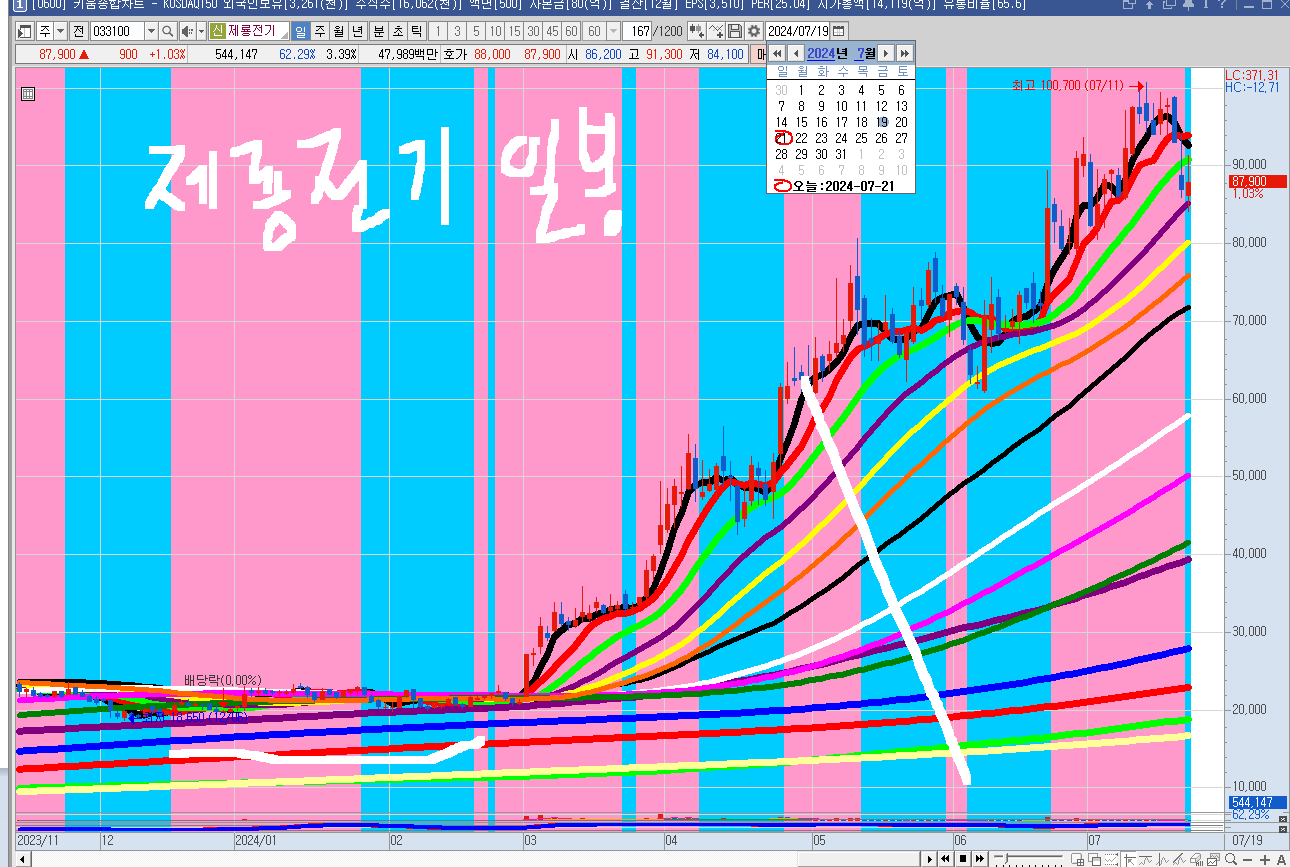Click the plus zoom-in icon
This screenshot has height=867, width=1290.
1265,859
